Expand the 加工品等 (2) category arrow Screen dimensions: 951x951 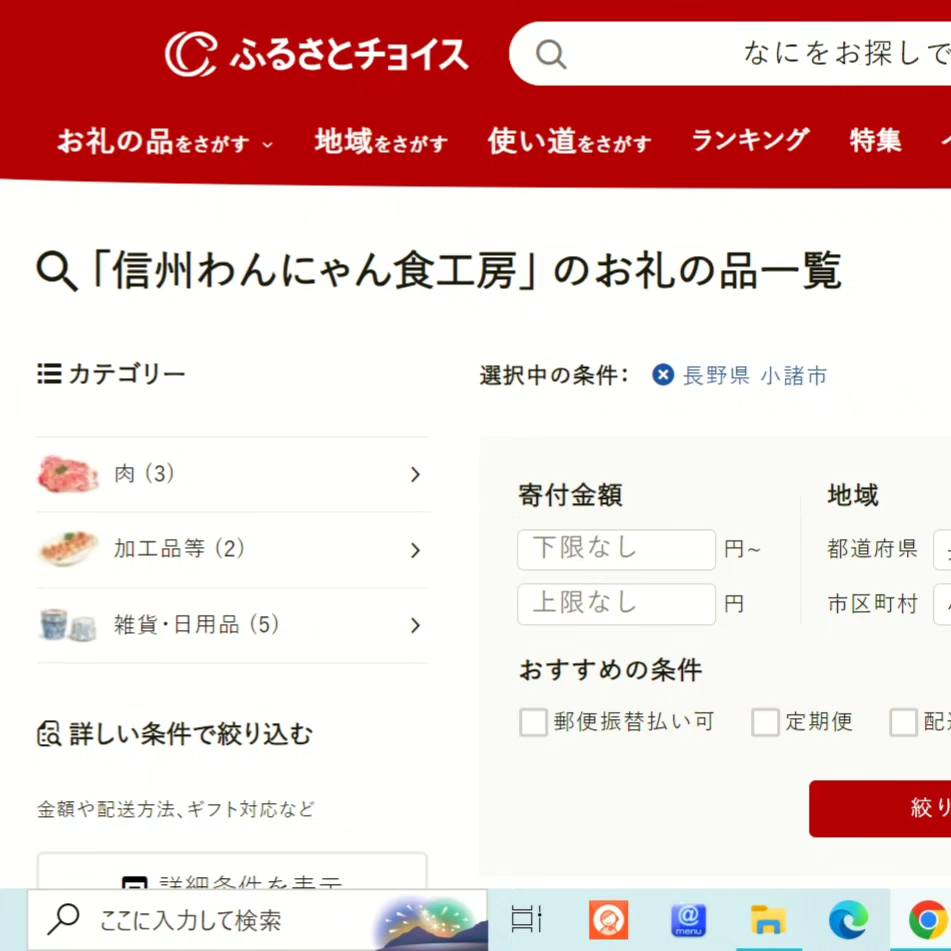415,550
